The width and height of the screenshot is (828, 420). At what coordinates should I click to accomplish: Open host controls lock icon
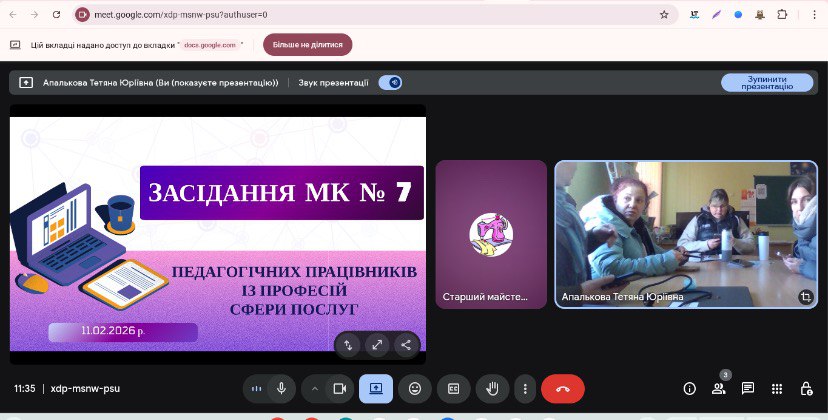[x=806, y=388]
